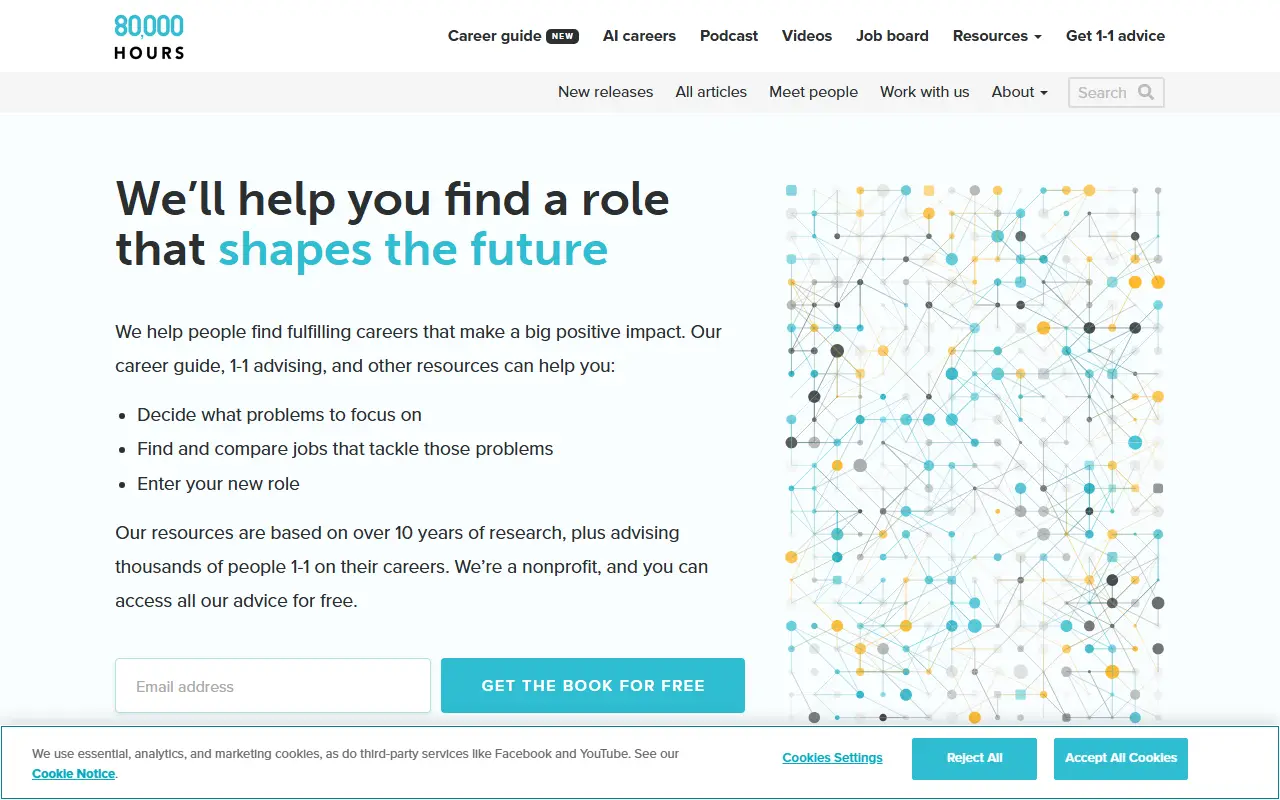
Task: Go to the Videos section
Action: [x=807, y=36]
